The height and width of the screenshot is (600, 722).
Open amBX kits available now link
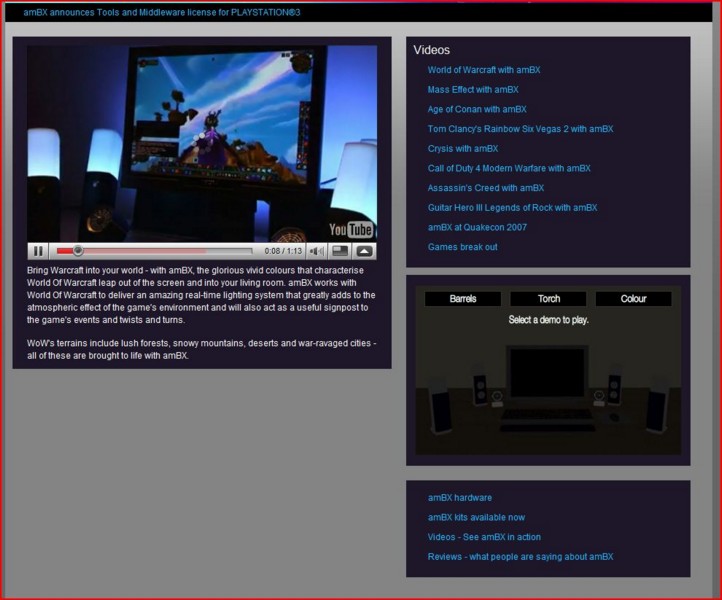(x=476, y=518)
